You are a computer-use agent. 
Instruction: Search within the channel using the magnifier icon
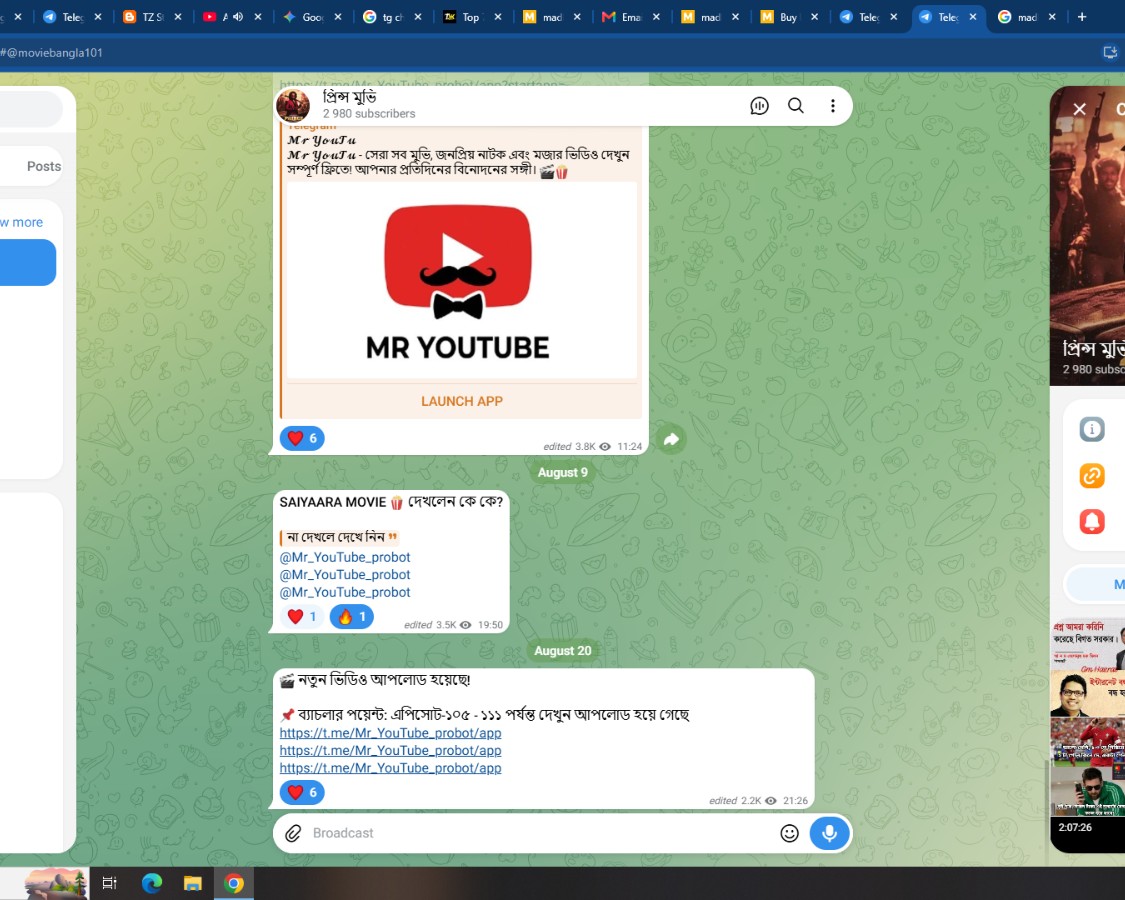[796, 106]
